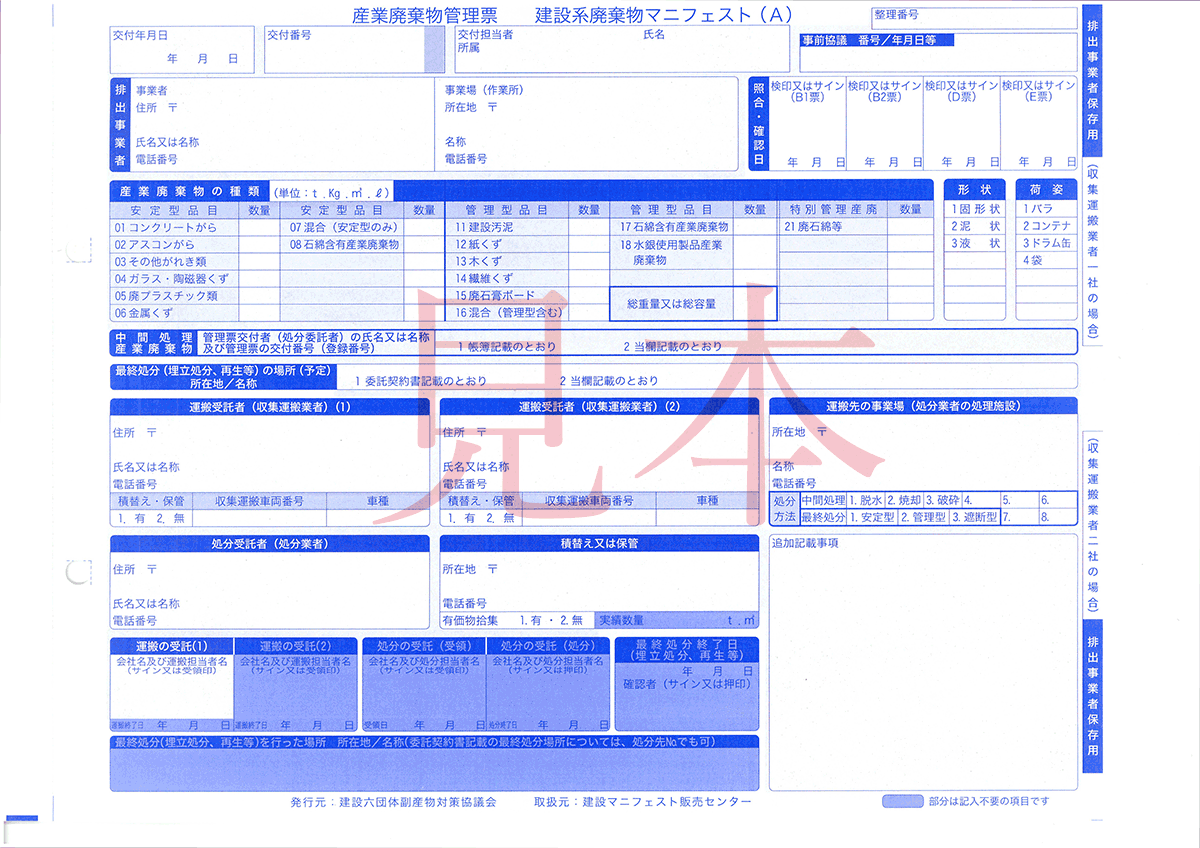Viewport: 1200px width, 848px height.
Task: Select final disposal type "1. 安定型"
Action: pos(872,518)
